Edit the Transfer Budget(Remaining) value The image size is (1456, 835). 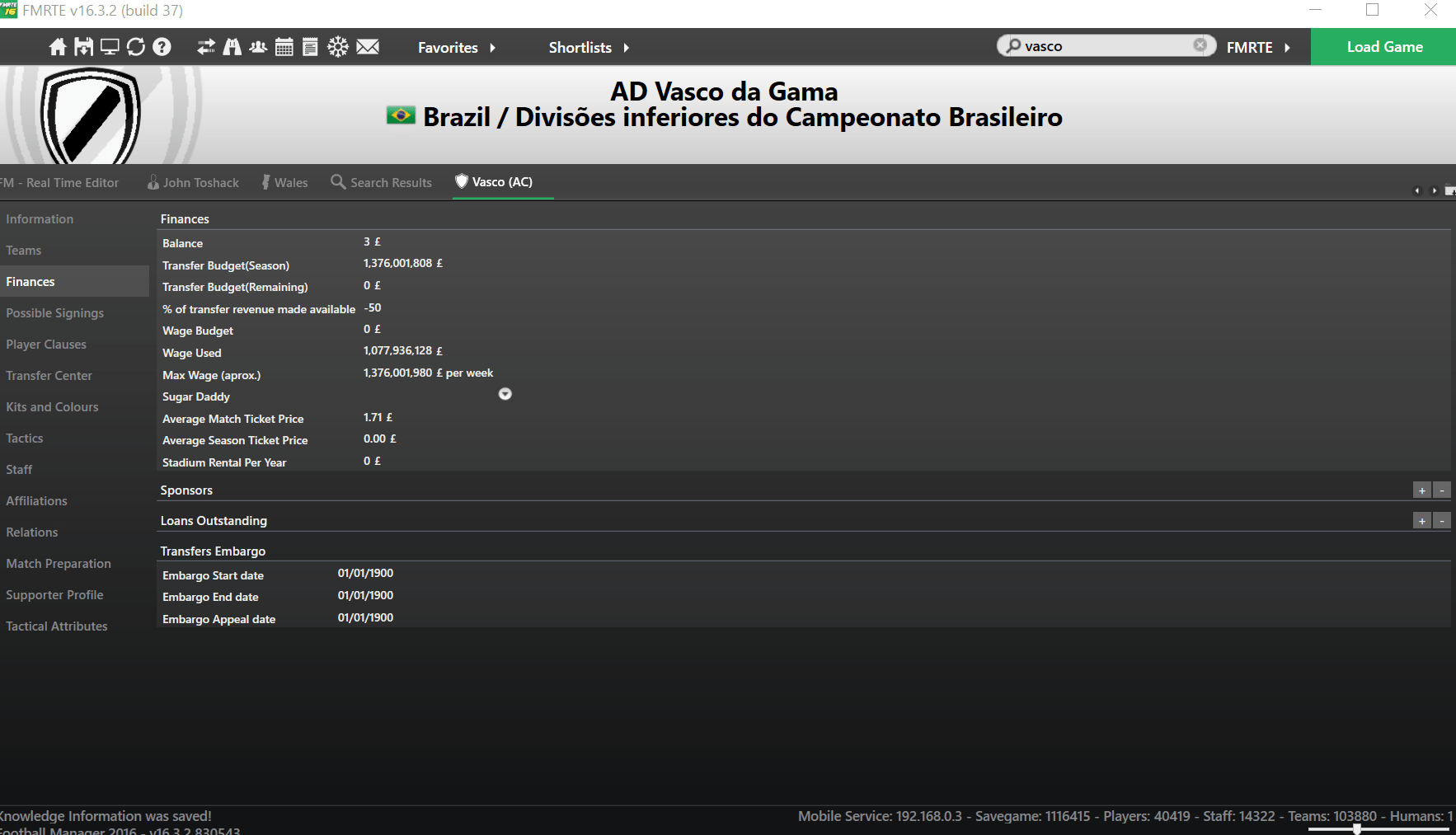[372, 285]
